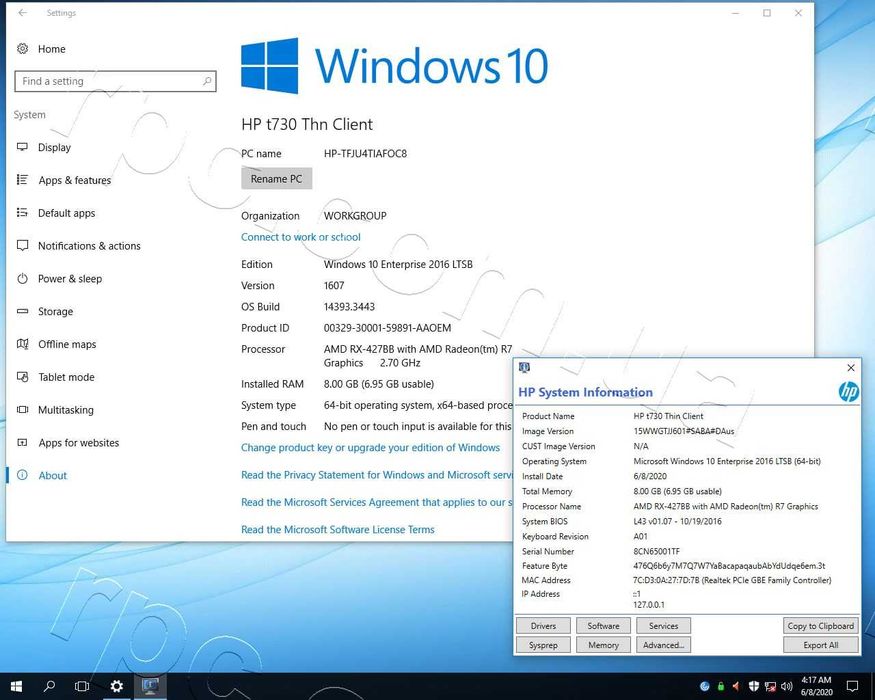Open Task View from taskbar

(x=82, y=686)
